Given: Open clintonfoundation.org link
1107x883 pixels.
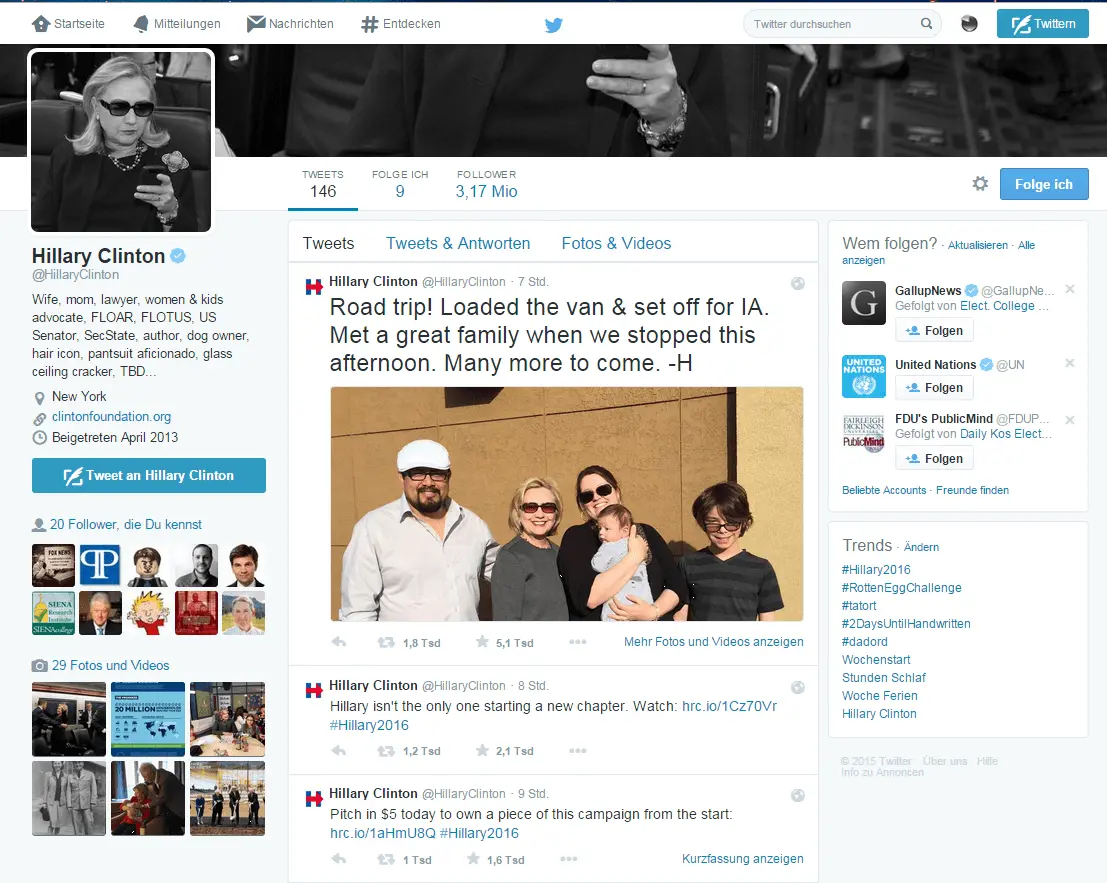Looking at the screenshot, I should (111, 417).
